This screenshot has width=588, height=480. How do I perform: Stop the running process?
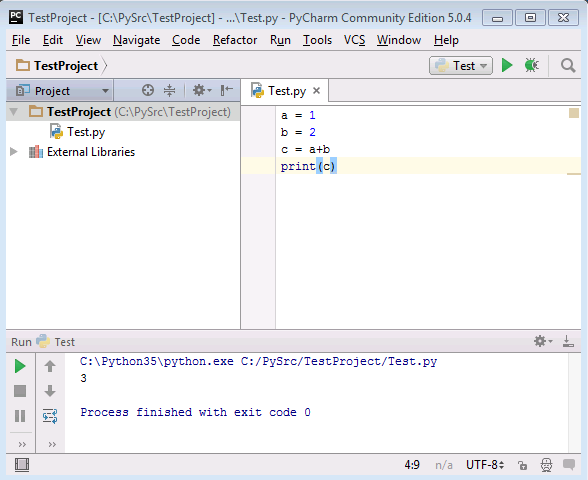click(20, 391)
